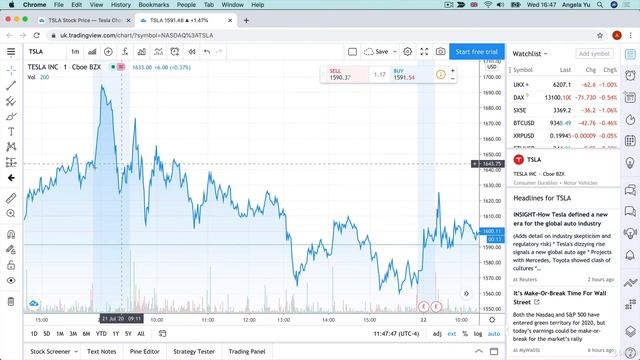Screen dimensions: 640x360
Task: Hide all drawings with the eye icon
Action: point(11,280)
